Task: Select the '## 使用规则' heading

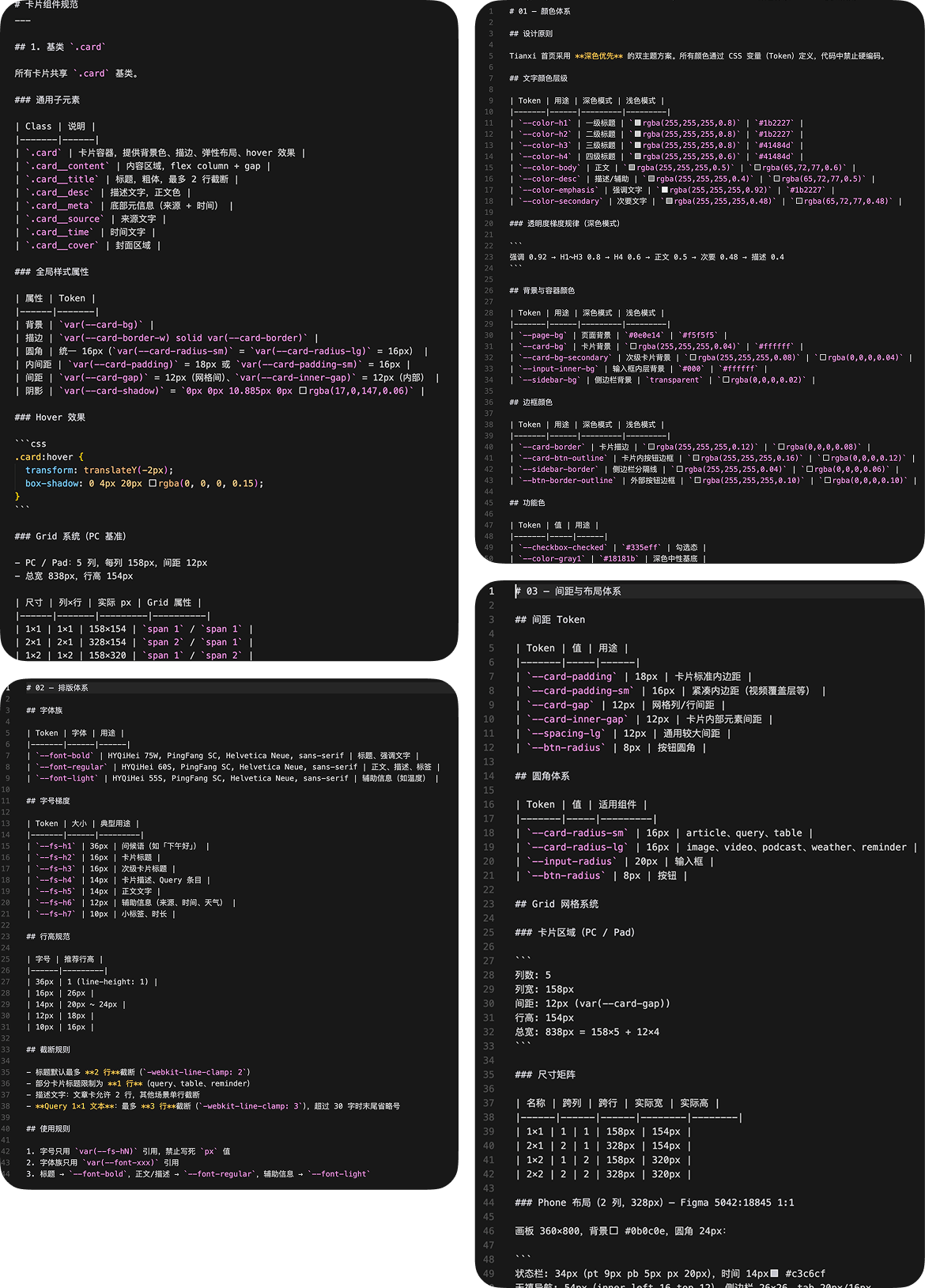Action: pos(48,1129)
